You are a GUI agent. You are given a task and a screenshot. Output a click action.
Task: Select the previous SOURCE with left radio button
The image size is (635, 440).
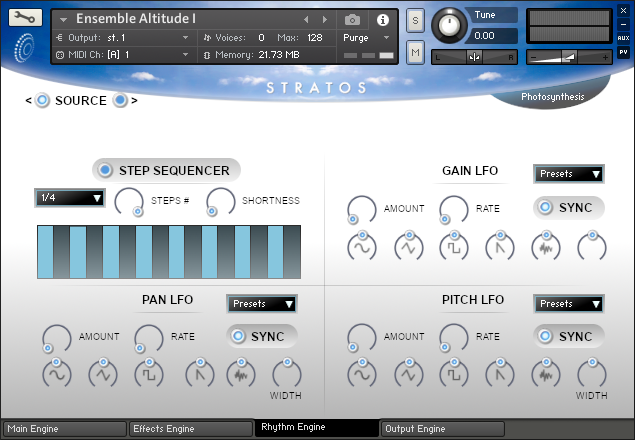click(42, 100)
